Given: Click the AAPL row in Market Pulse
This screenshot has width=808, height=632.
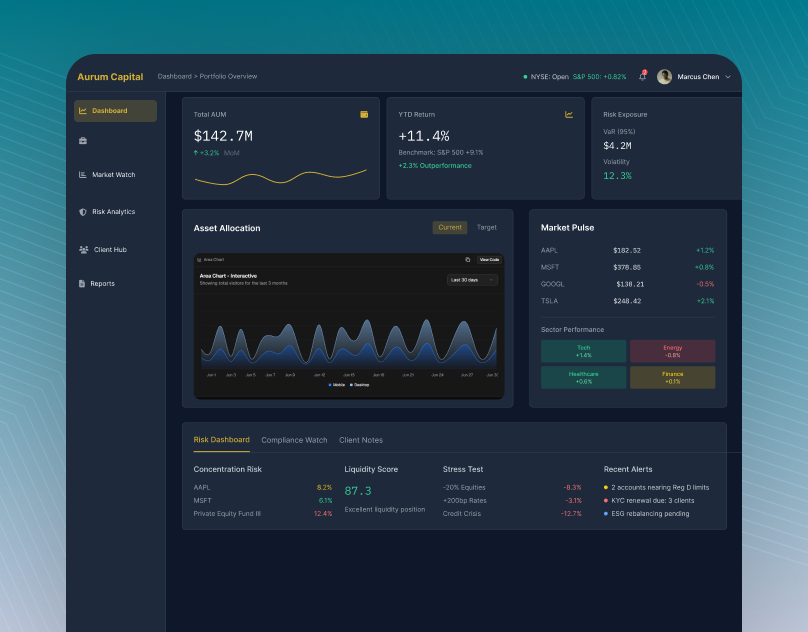Looking at the screenshot, I should pyautogui.click(x=628, y=251).
